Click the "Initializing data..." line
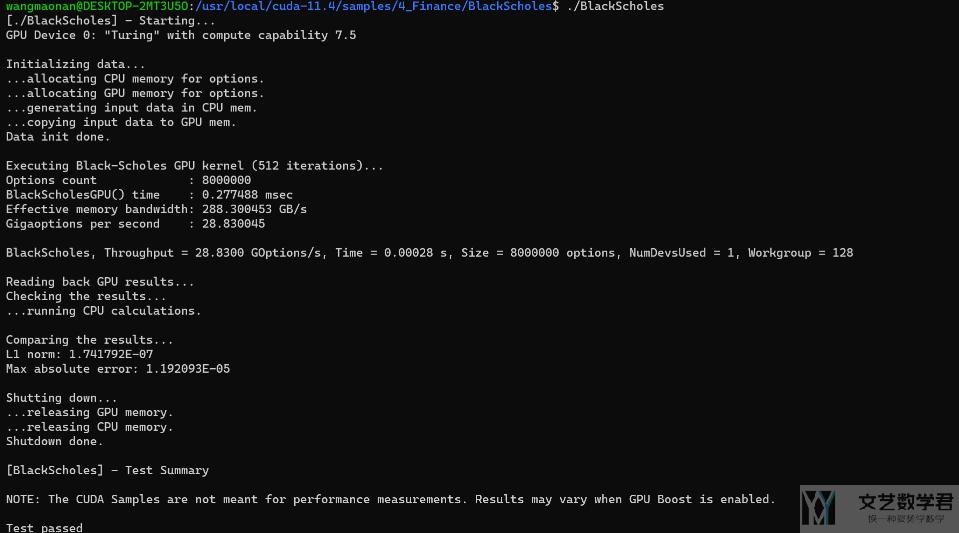 (x=75, y=64)
